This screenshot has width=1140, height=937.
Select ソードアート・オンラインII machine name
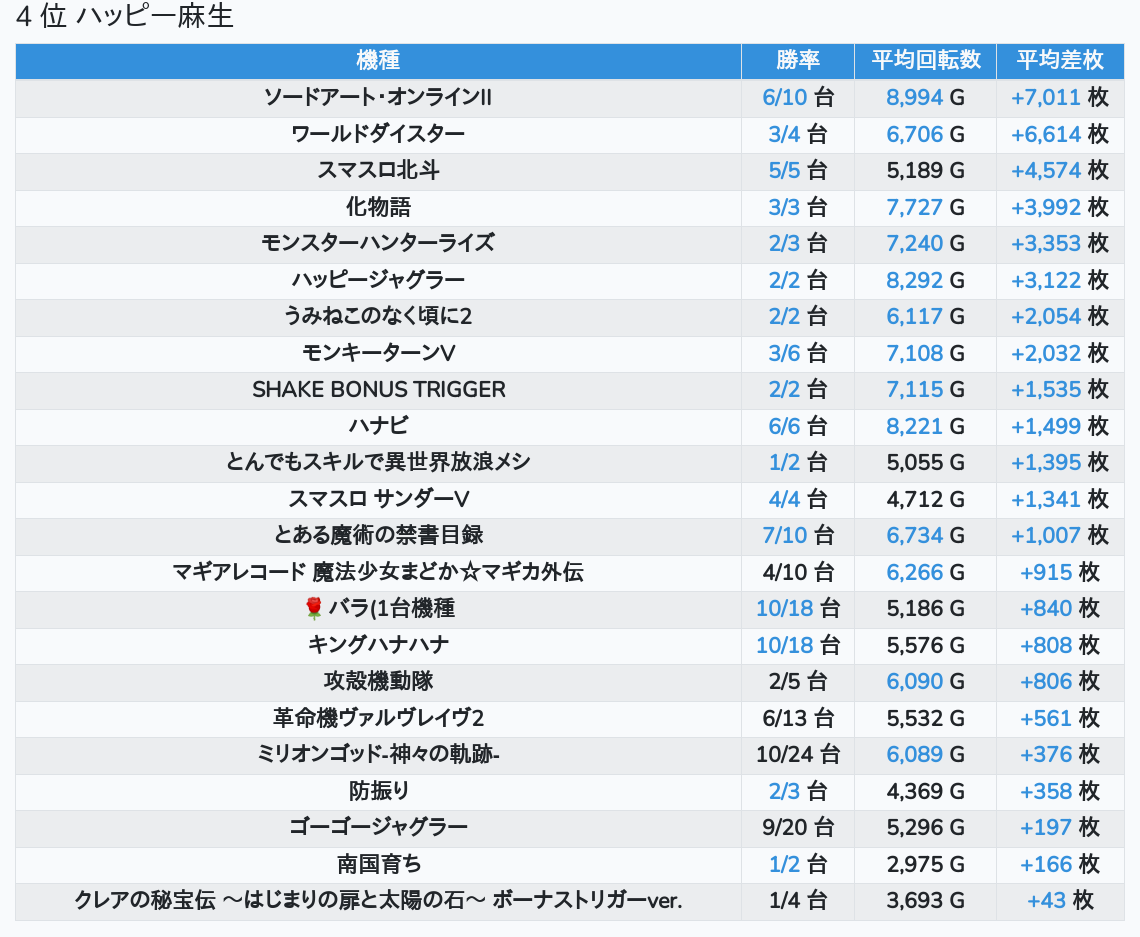(x=378, y=97)
